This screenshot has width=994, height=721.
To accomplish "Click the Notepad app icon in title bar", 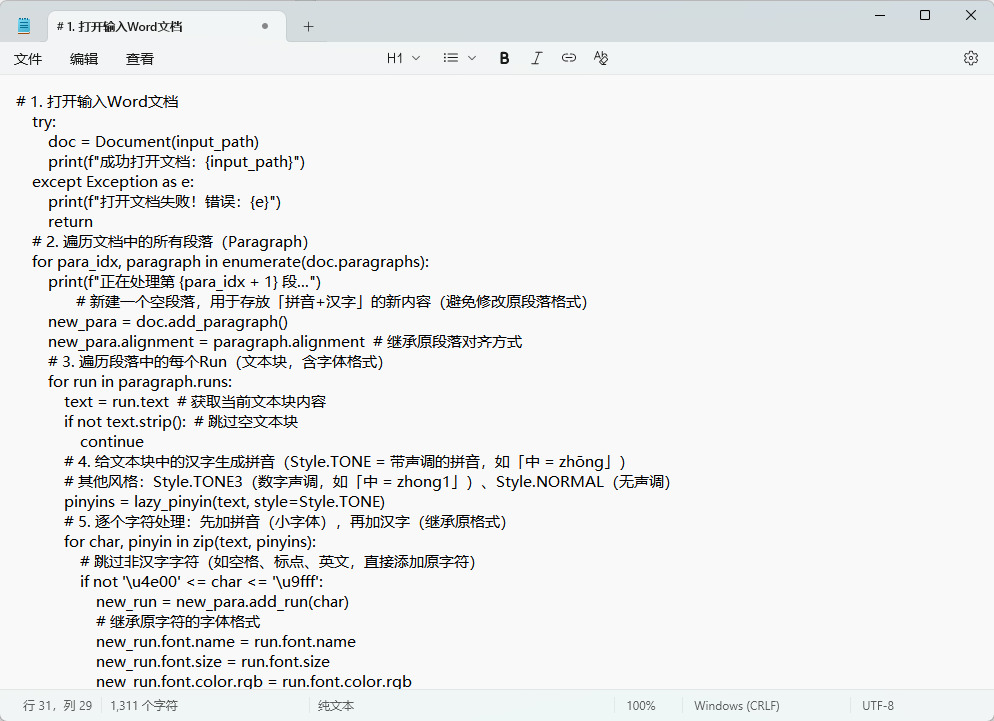I will 24,26.
